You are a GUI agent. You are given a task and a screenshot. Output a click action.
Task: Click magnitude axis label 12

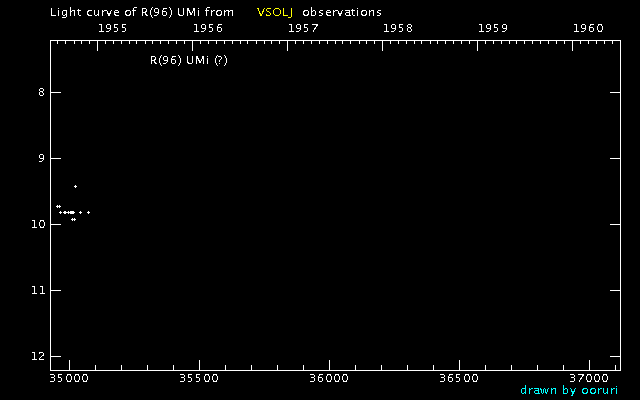click(38, 356)
